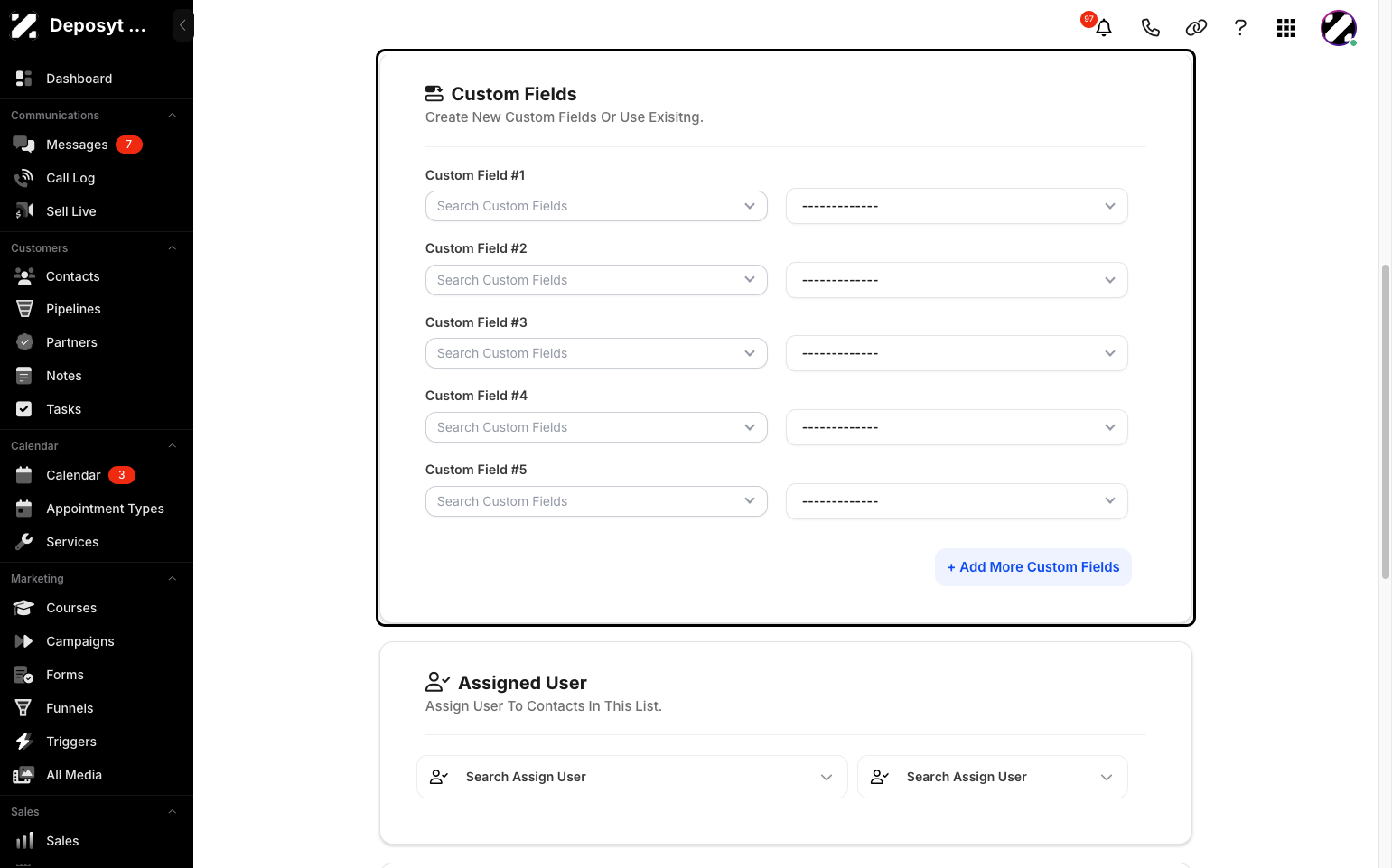Open Custom Field #2 dashed value dropdown
This screenshot has width=1392, height=868.
957,280
